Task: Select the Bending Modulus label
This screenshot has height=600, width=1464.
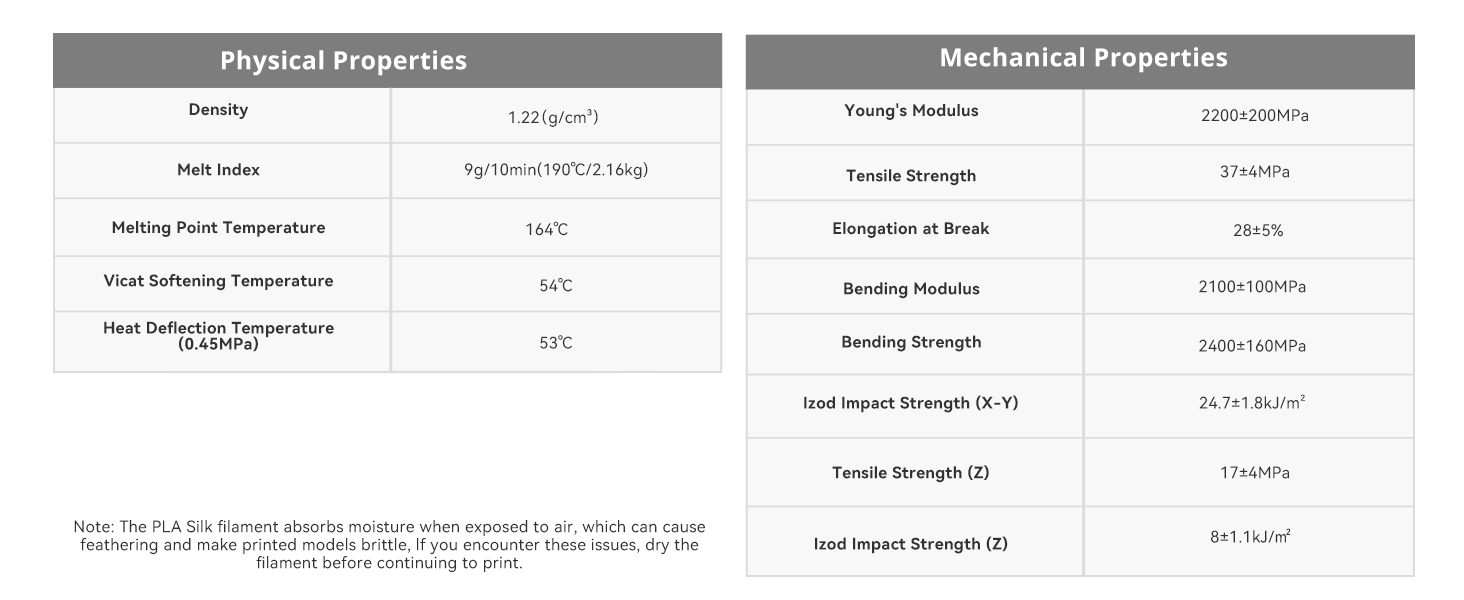Action: [x=911, y=289]
